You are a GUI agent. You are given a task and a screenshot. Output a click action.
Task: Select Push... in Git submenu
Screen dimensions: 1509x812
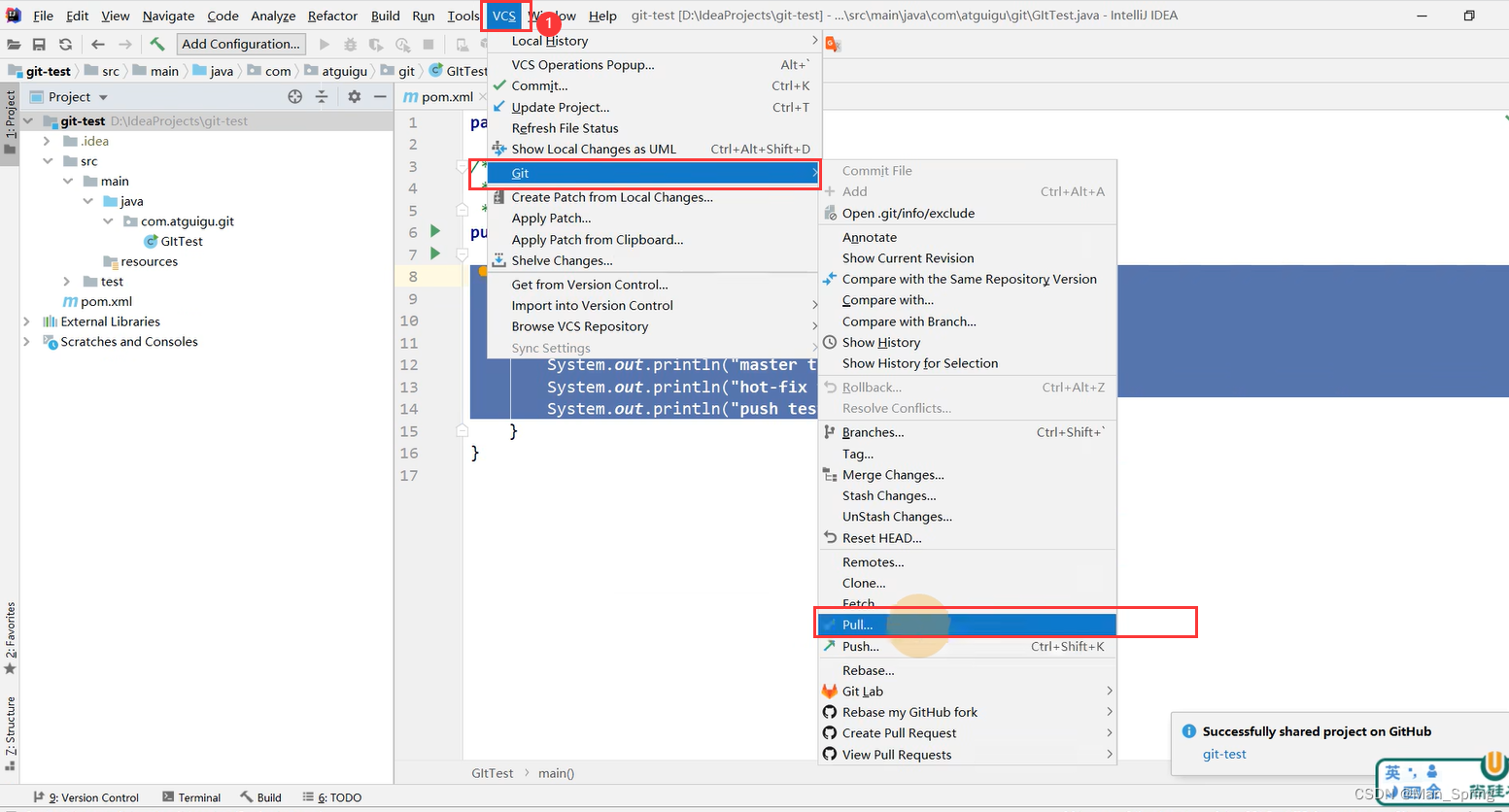(x=967, y=646)
